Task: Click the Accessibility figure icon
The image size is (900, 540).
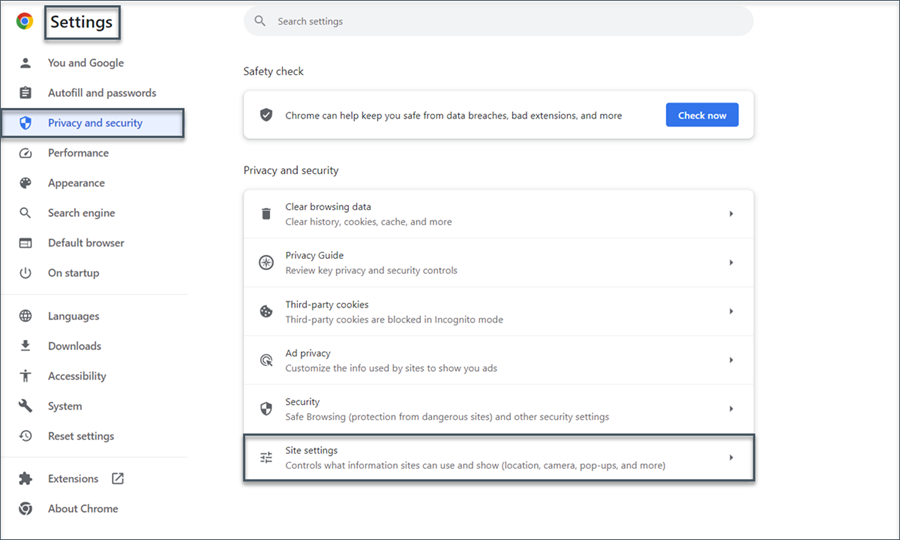Action: point(25,376)
